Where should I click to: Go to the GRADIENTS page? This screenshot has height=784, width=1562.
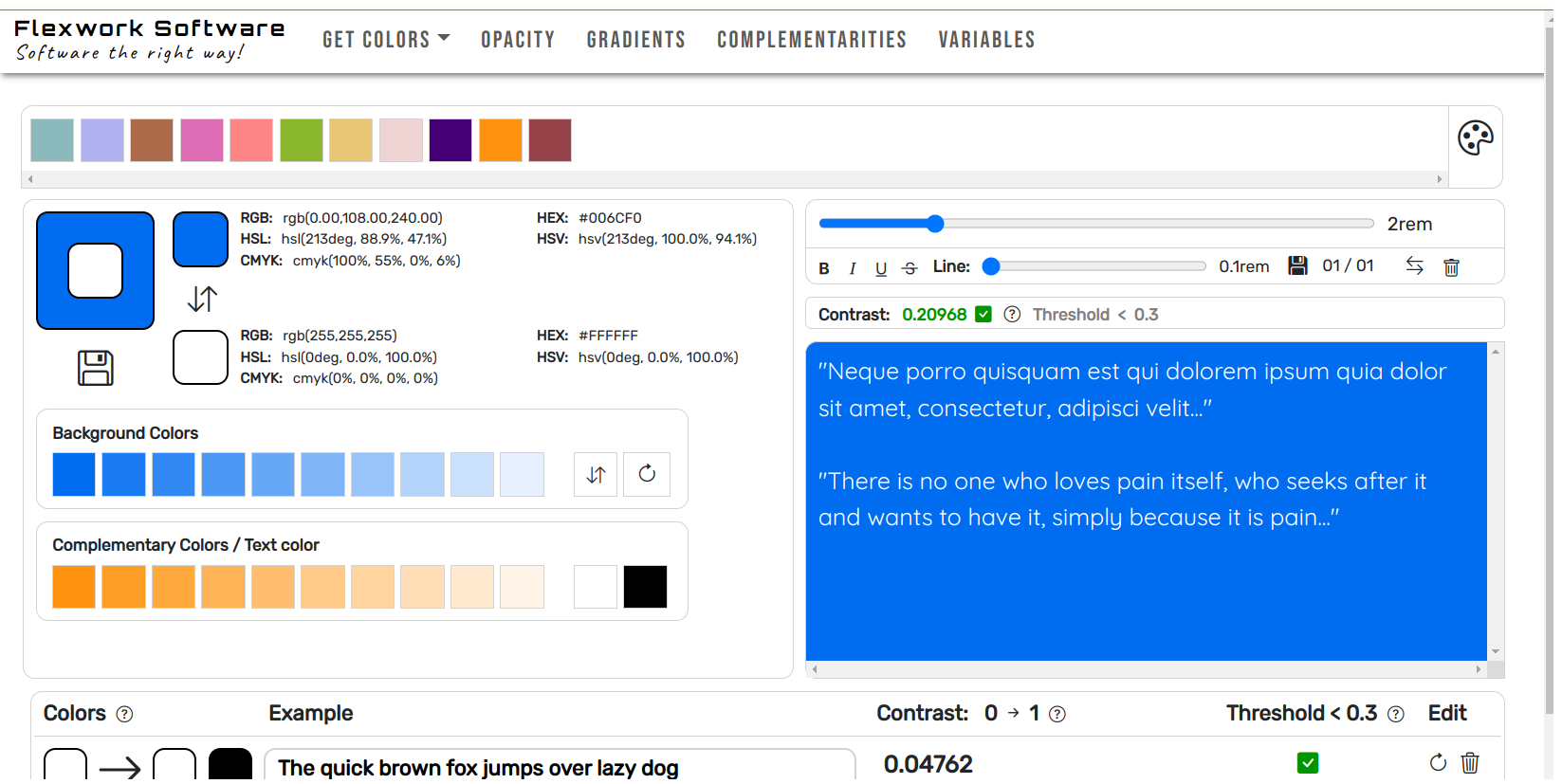tap(636, 39)
